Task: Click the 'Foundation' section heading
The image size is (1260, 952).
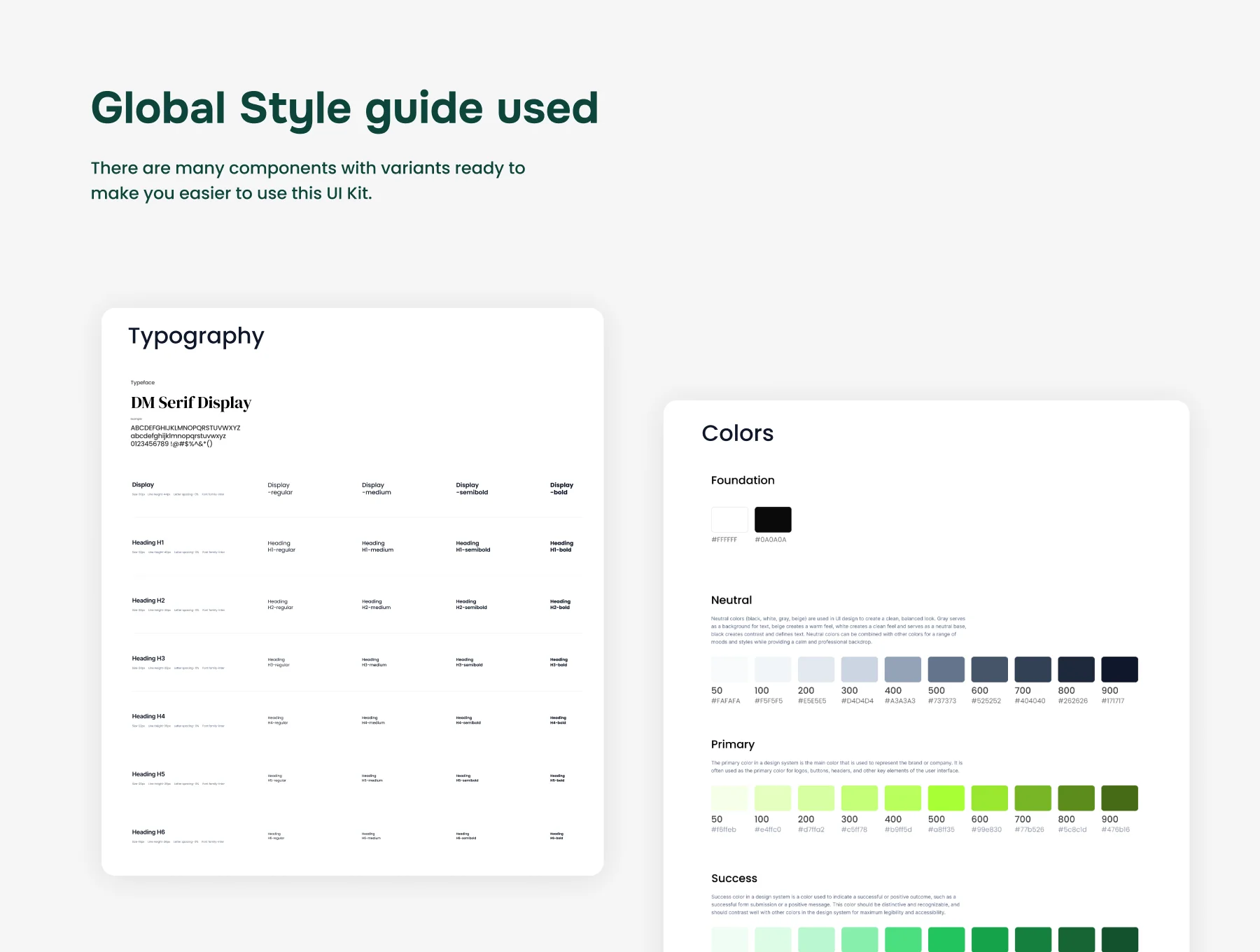Action: pos(743,480)
